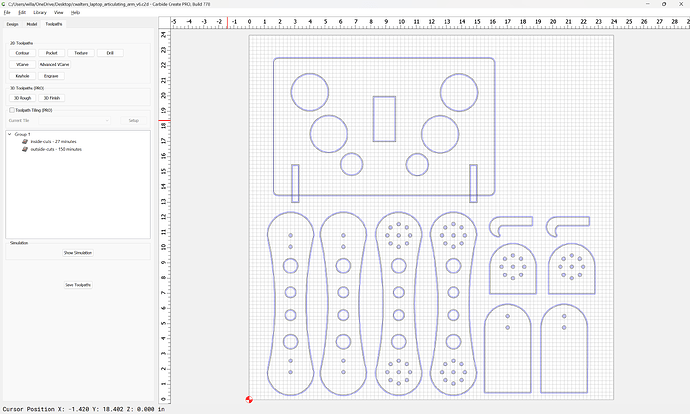Click the outside-cuts toolpath icon
690x414 pixels.
click(x=24, y=149)
